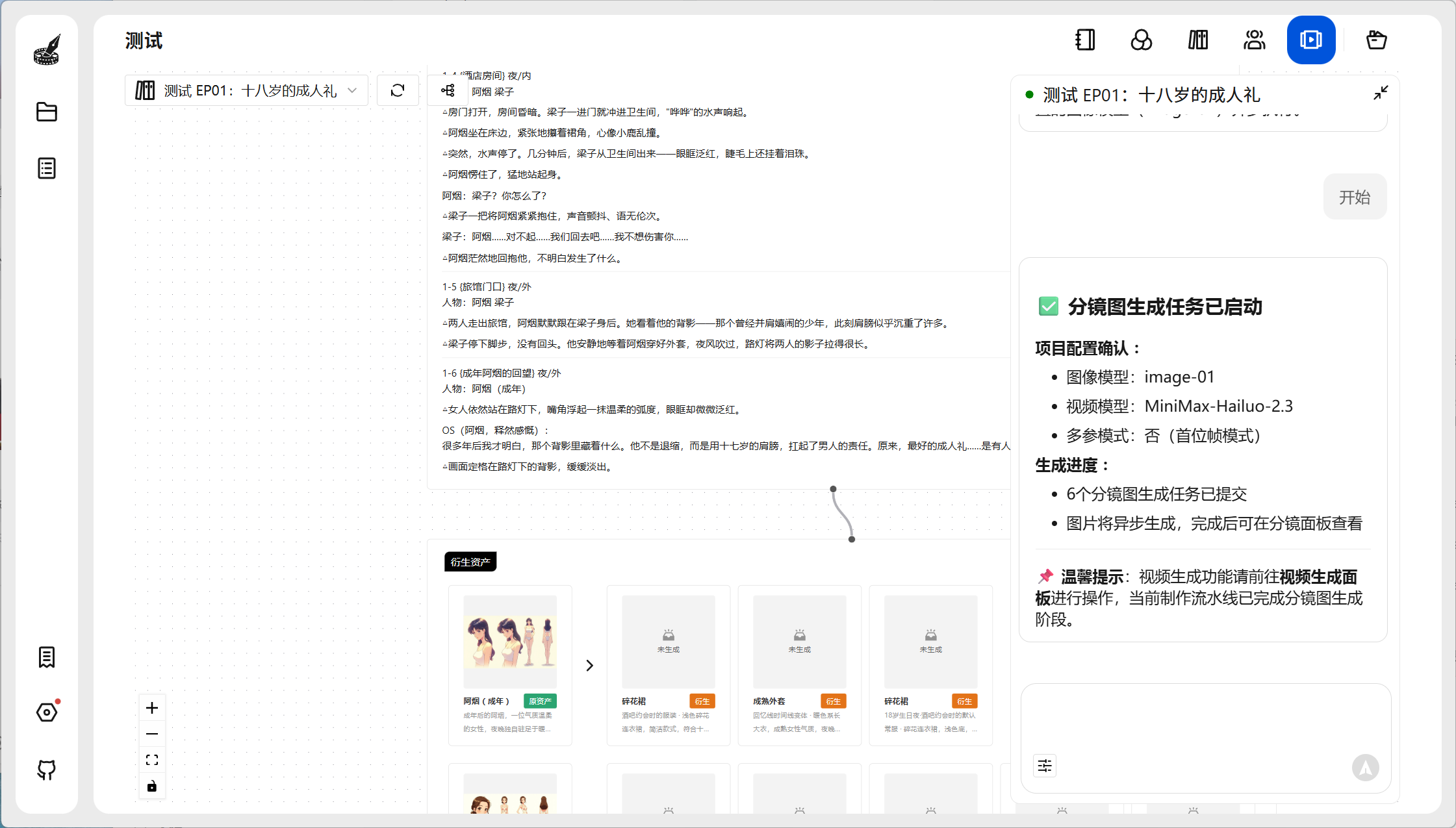
Task: Open the script notebook icon in top bar
Action: (1084, 40)
